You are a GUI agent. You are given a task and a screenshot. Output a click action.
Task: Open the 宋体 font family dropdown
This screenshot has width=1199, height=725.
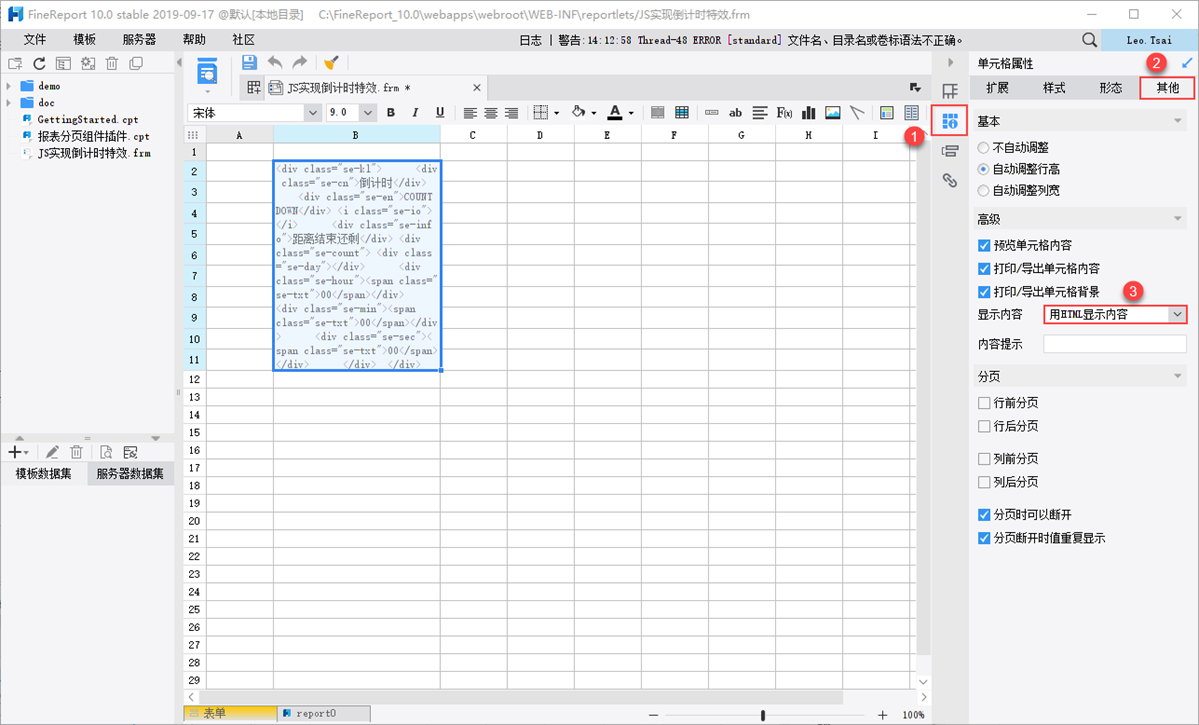312,112
